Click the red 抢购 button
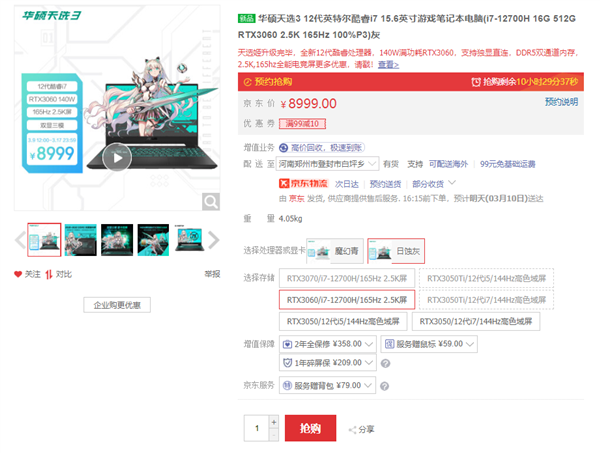This screenshot has width=600, height=453. tap(310, 428)
